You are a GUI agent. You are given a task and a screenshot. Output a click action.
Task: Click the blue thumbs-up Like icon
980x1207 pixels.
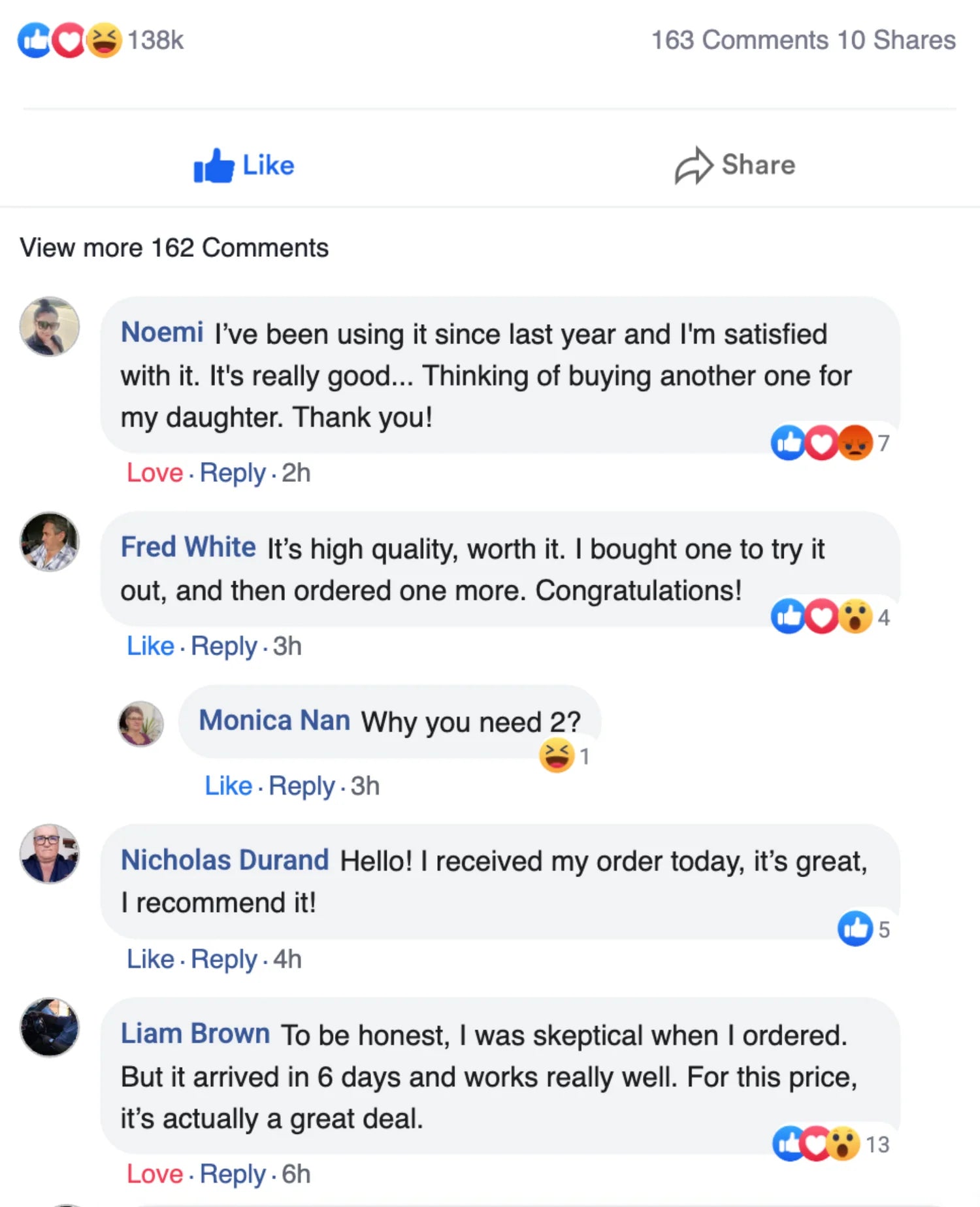(x=214, y=166)
